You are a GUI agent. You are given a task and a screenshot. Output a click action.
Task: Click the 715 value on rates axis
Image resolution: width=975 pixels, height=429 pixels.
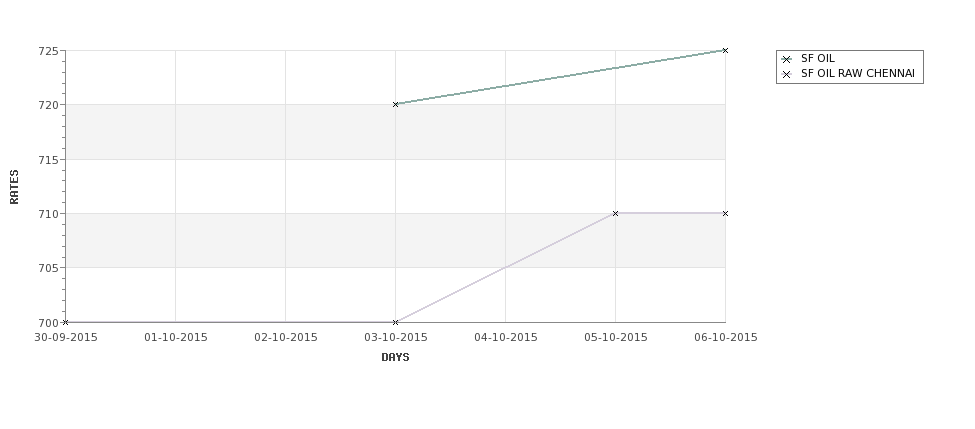pos(49,160)
